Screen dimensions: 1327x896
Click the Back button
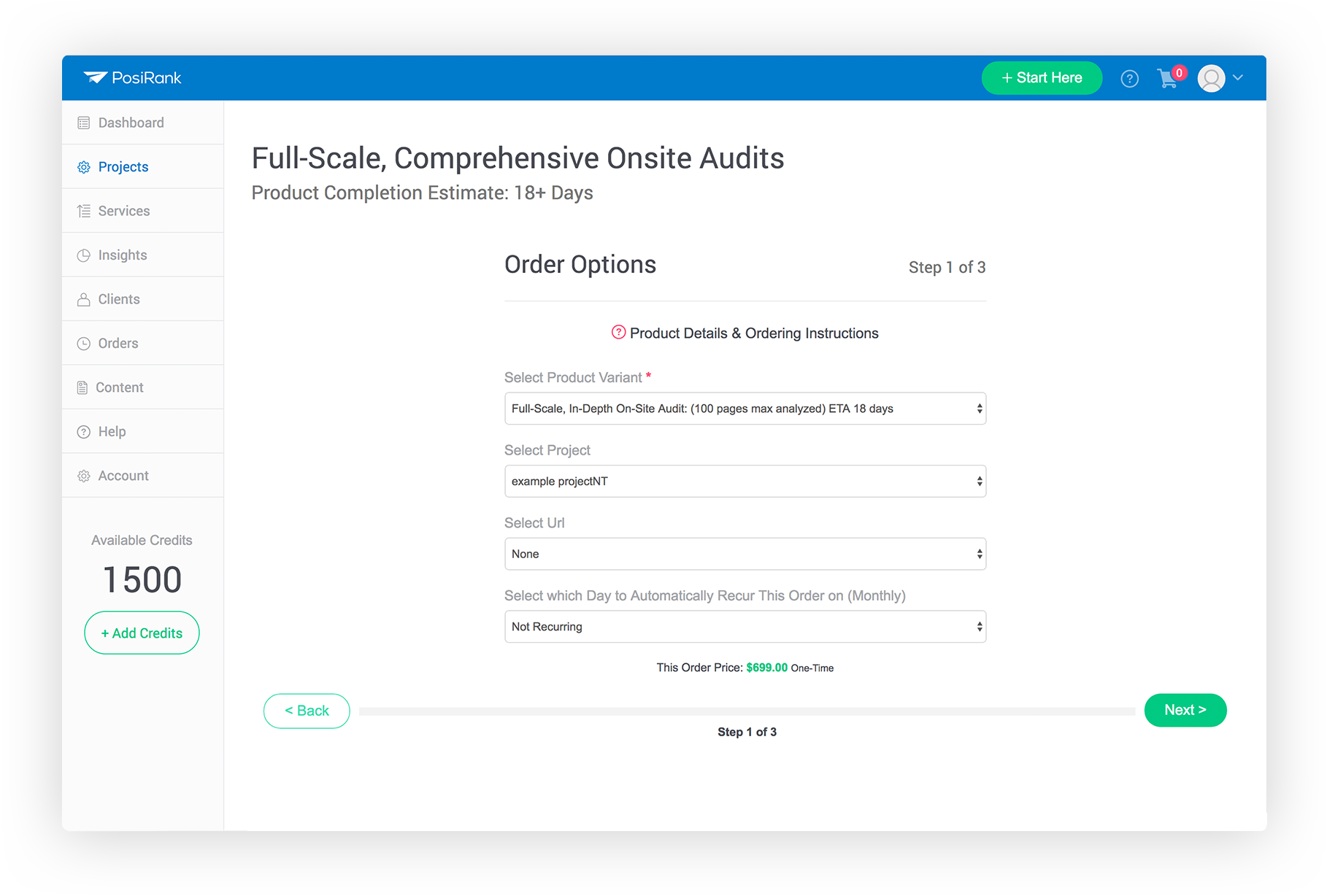click(x=307, y=711)
